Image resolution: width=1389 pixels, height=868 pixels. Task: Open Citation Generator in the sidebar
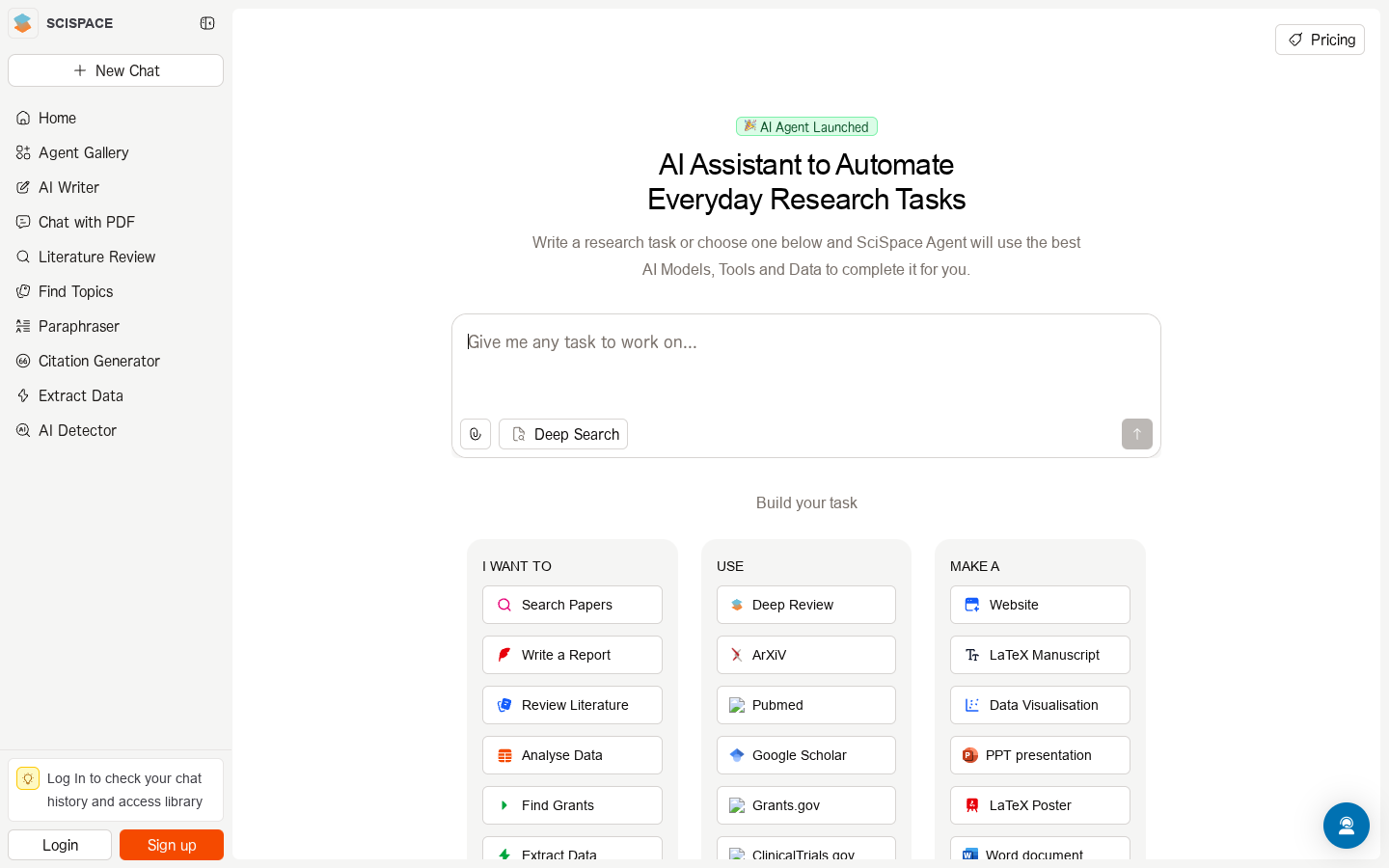click(x=116, y=361)
